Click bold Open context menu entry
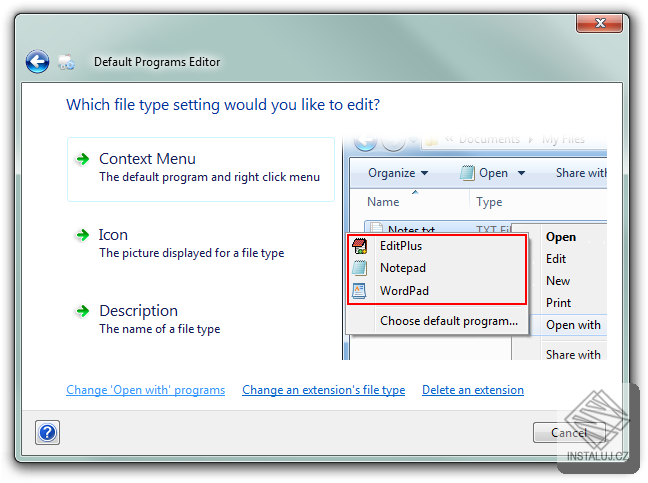This screenshot has width=648, height=483. click(561, 237)
